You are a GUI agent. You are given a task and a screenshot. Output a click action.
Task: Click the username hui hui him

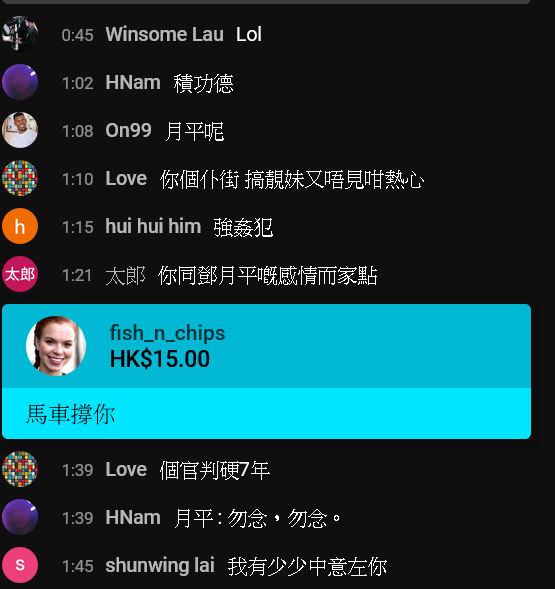[153, 226]
